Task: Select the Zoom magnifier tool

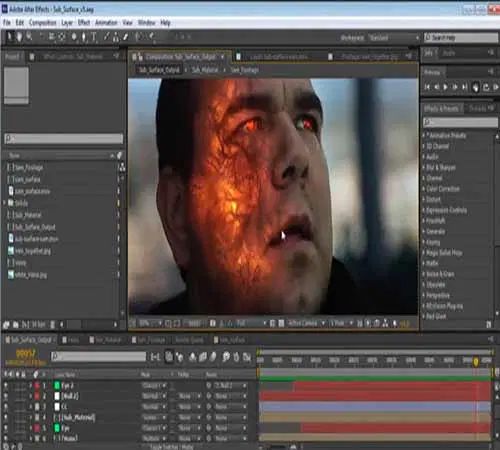Action: coord(29,37)
